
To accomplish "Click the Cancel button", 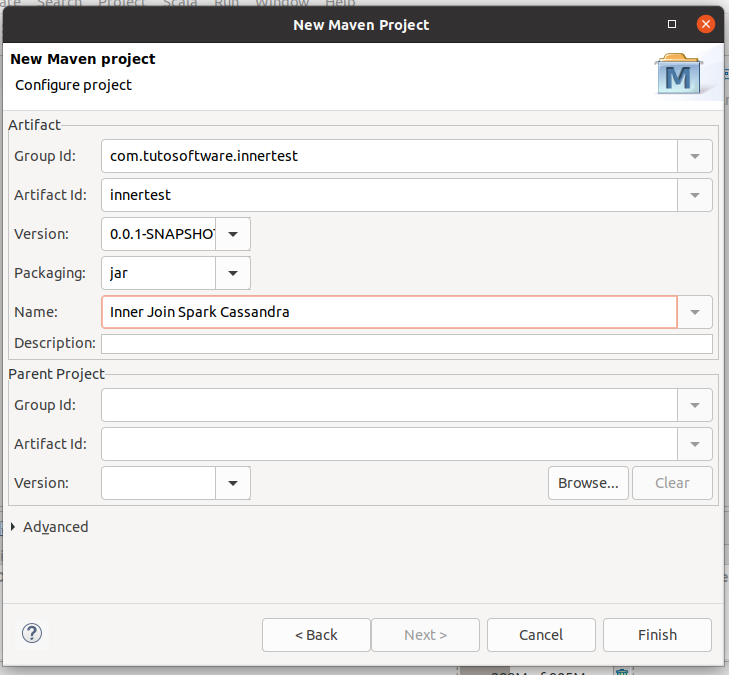I will click(541, 635).
